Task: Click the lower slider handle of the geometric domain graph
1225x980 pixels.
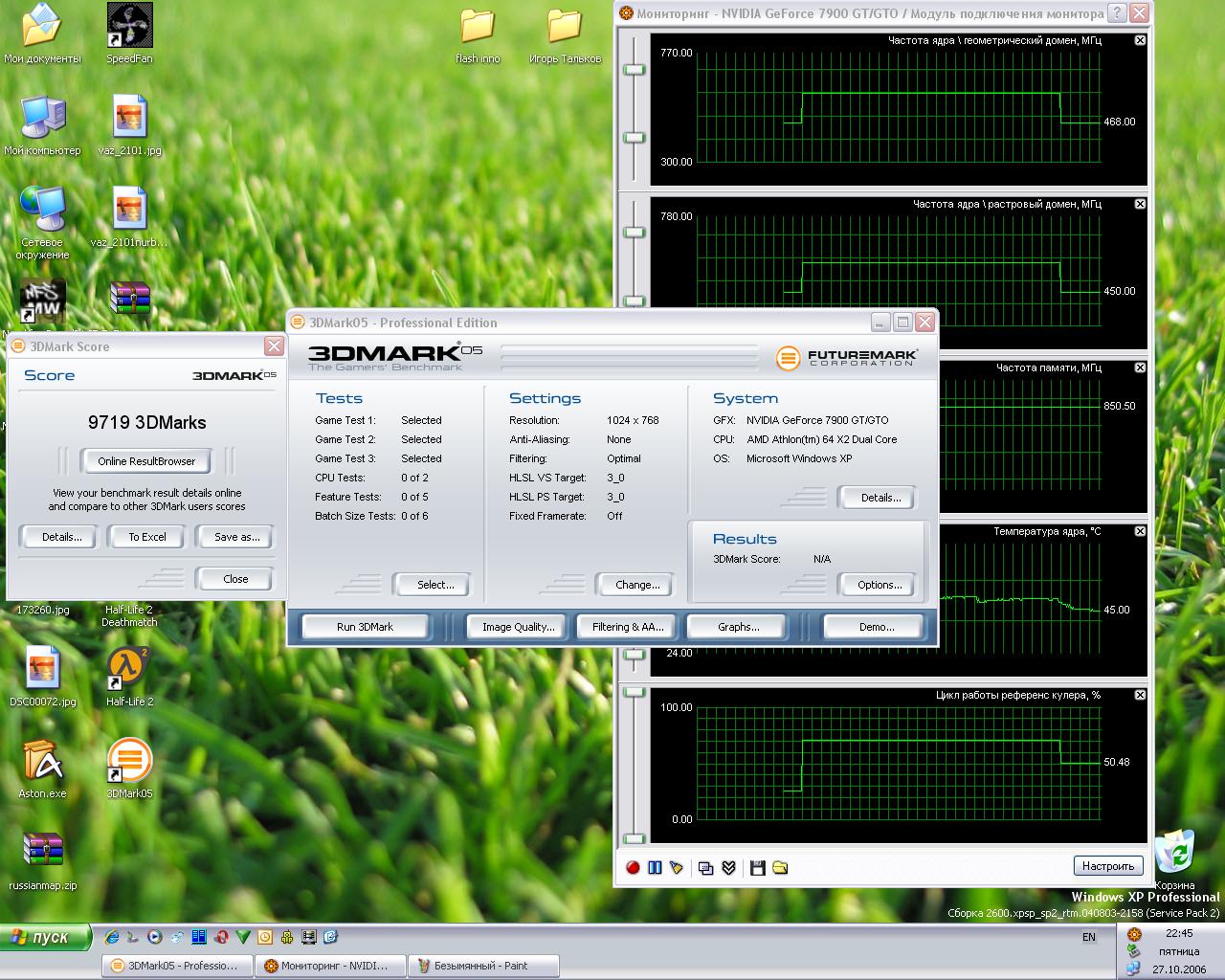Action: click(x=634, y=137)
